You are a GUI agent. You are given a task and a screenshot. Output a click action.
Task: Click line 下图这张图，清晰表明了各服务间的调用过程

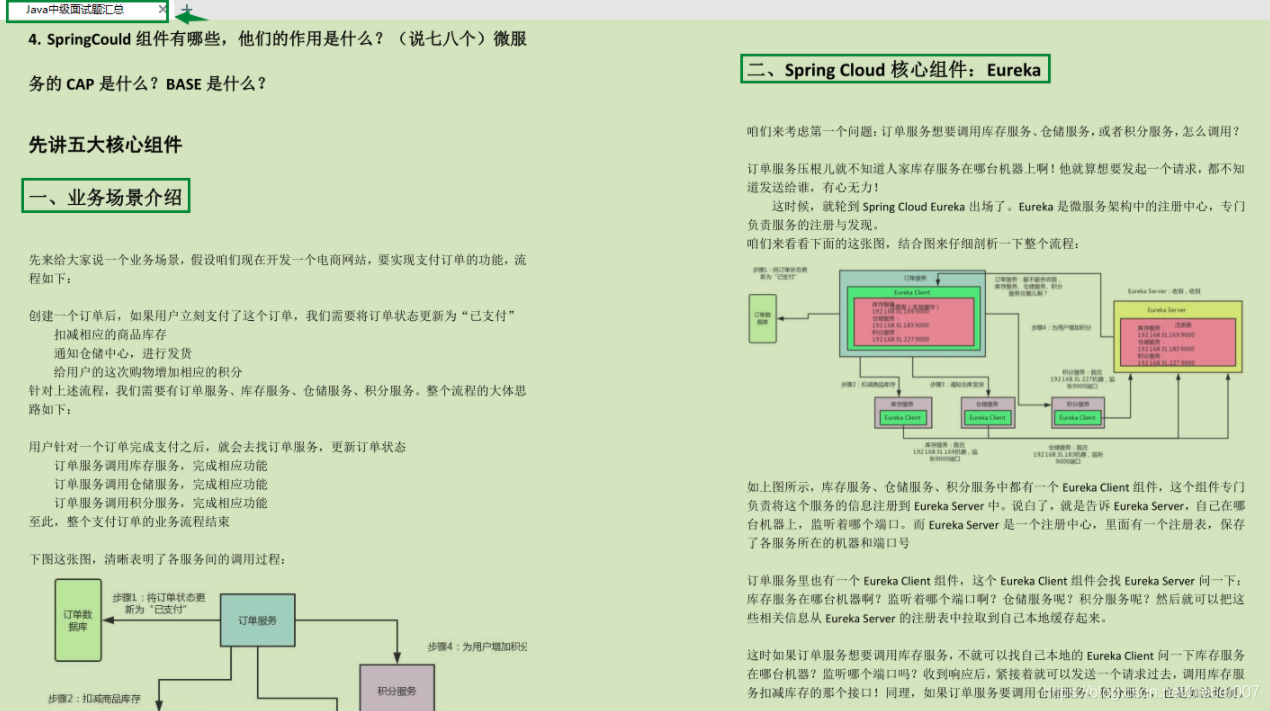pyautogui.click(x=157, y=560)
